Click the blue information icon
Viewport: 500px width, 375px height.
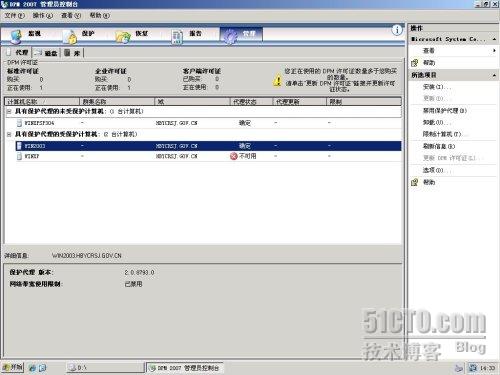coord(397,30)
